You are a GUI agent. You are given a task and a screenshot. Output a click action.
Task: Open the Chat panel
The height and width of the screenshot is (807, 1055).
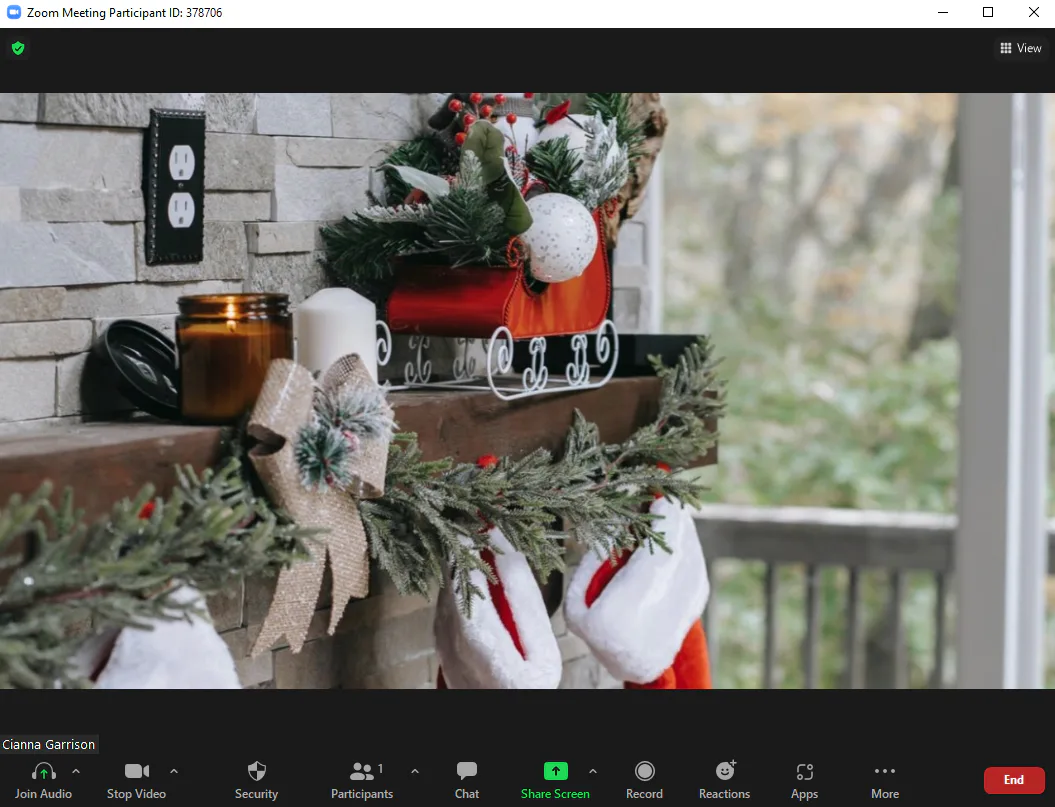[467, 780]
